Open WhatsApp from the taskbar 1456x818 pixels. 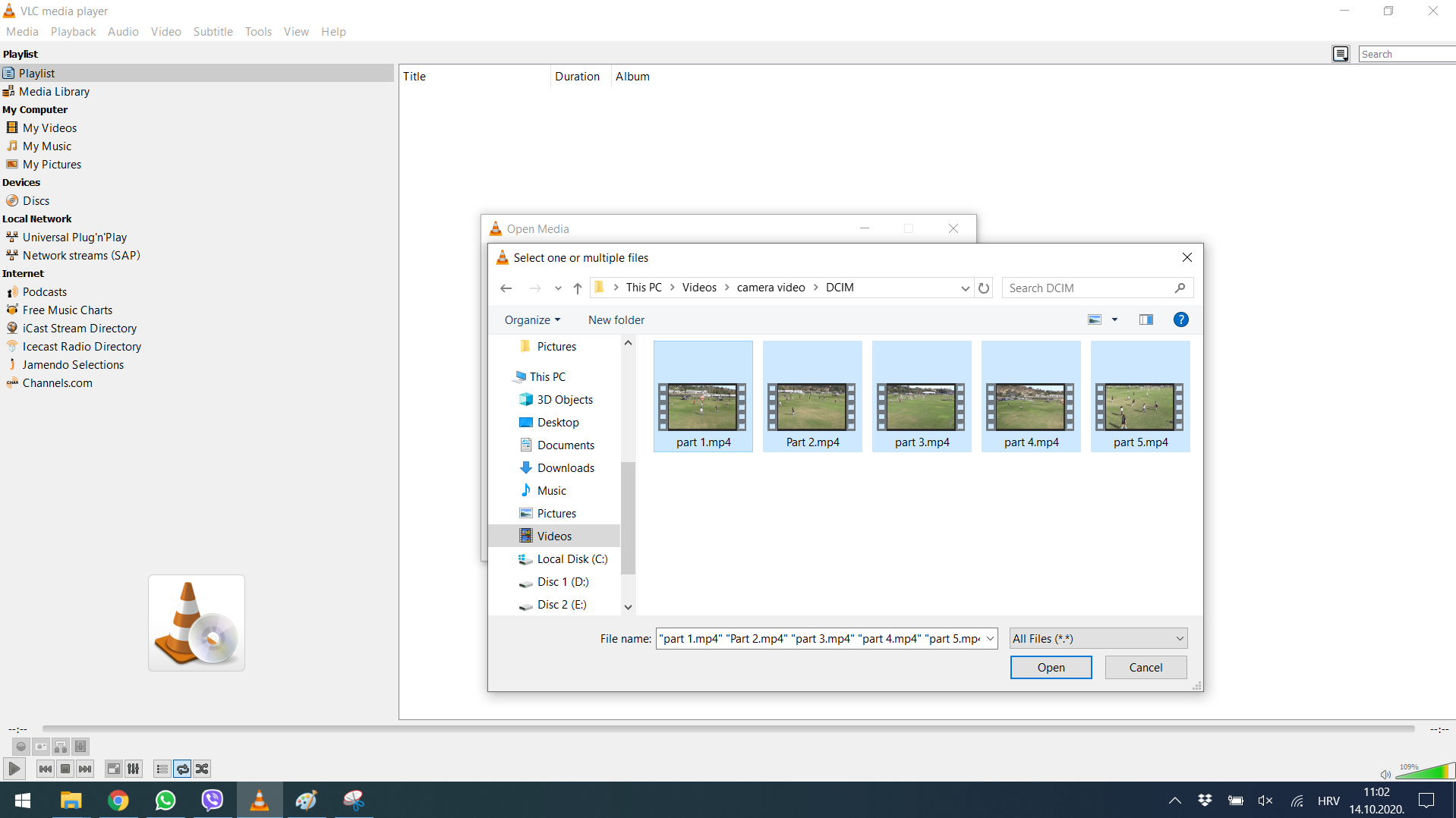pyautogui.click(x=165, y=800)
